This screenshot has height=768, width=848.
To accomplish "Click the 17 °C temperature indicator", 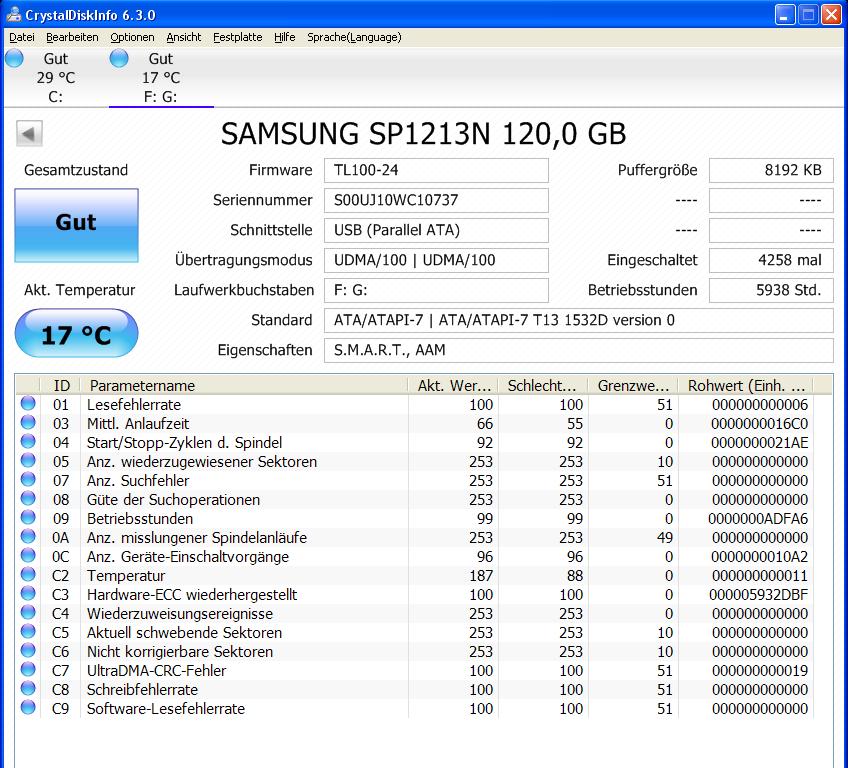I will tap(76, 333).
